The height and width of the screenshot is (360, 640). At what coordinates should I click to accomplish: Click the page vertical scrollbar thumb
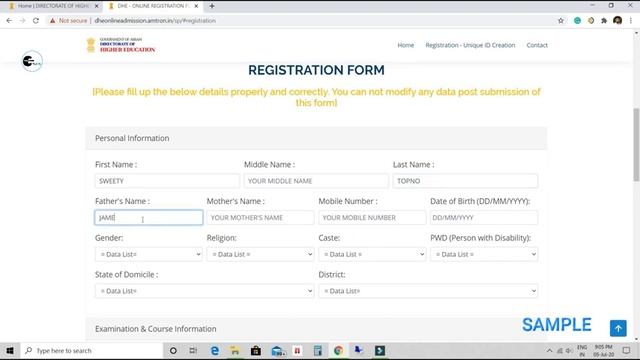pos(636,144)
